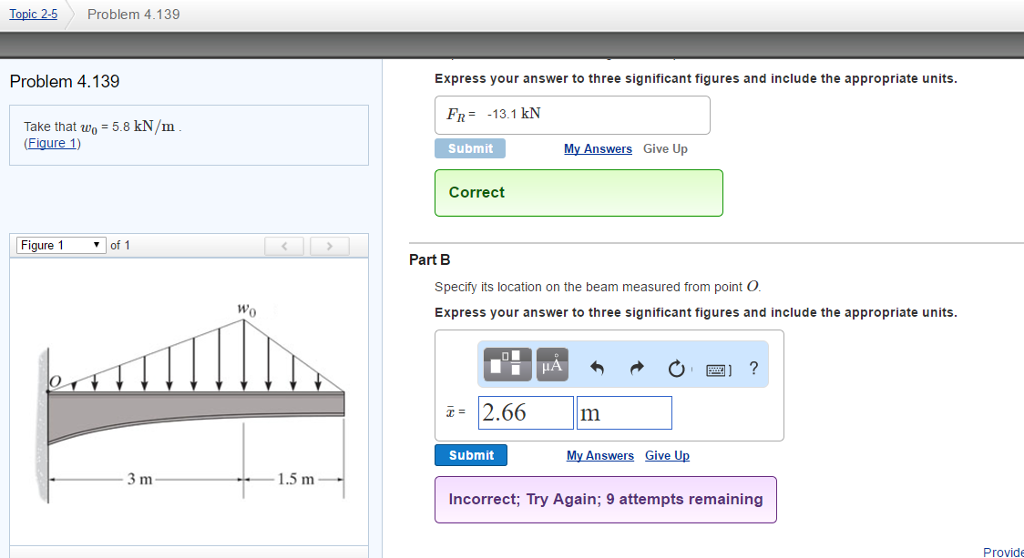Screen dimensions: 1024x558
Task: Navigate to Topic 2-5 breadcrumb
Action: pyautogui.click(x=33, y=14)
